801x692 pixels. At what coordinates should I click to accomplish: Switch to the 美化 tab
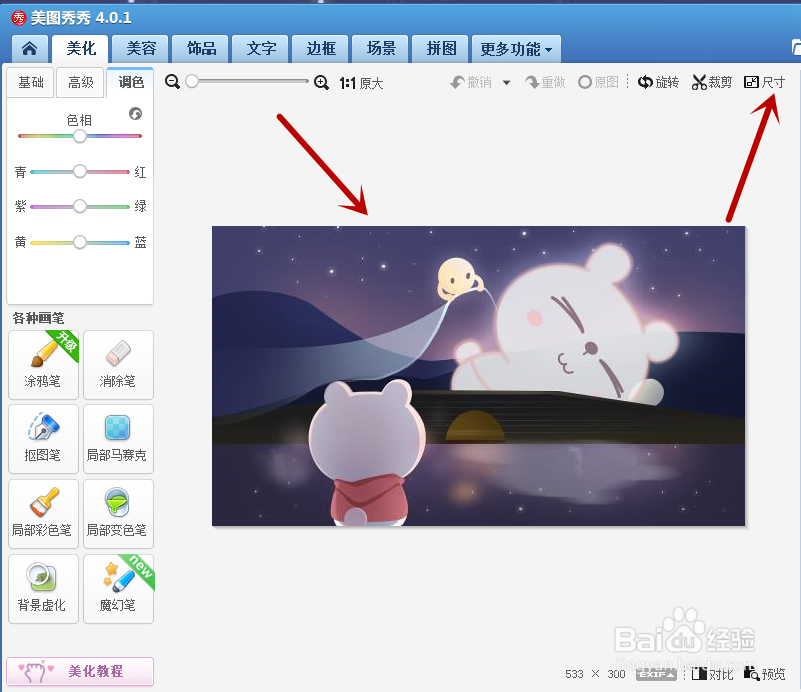pos(80,49)
